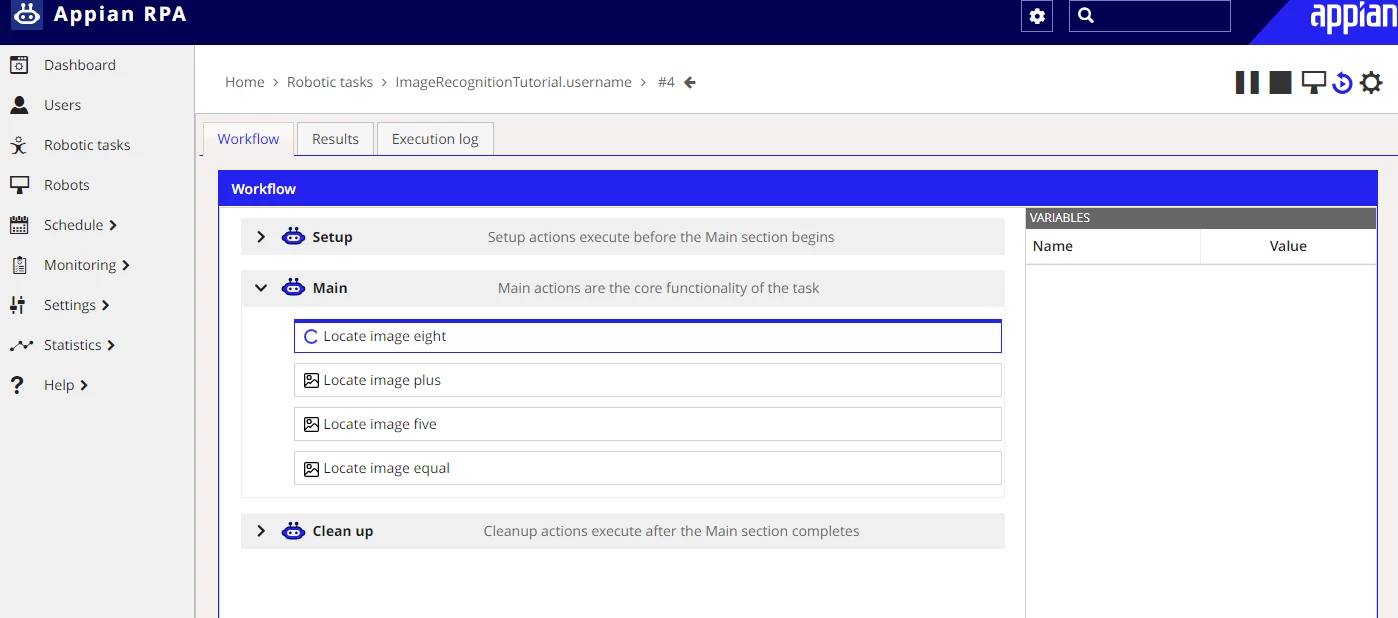Open Dashboard from sidebar menu
Image resolution: width=1398 pixels, height=618 pixels.
[x=80, y=65]
